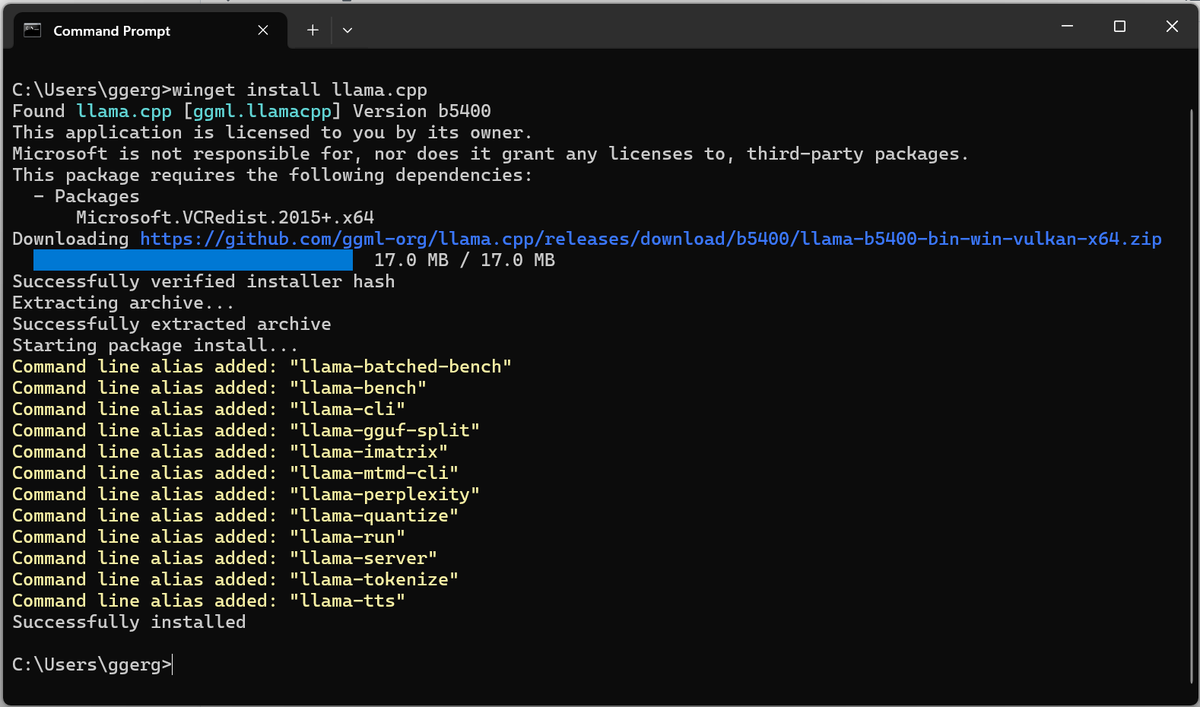Maximize the terminal window
The image size is (1200, 707).
pos(1120,26)
